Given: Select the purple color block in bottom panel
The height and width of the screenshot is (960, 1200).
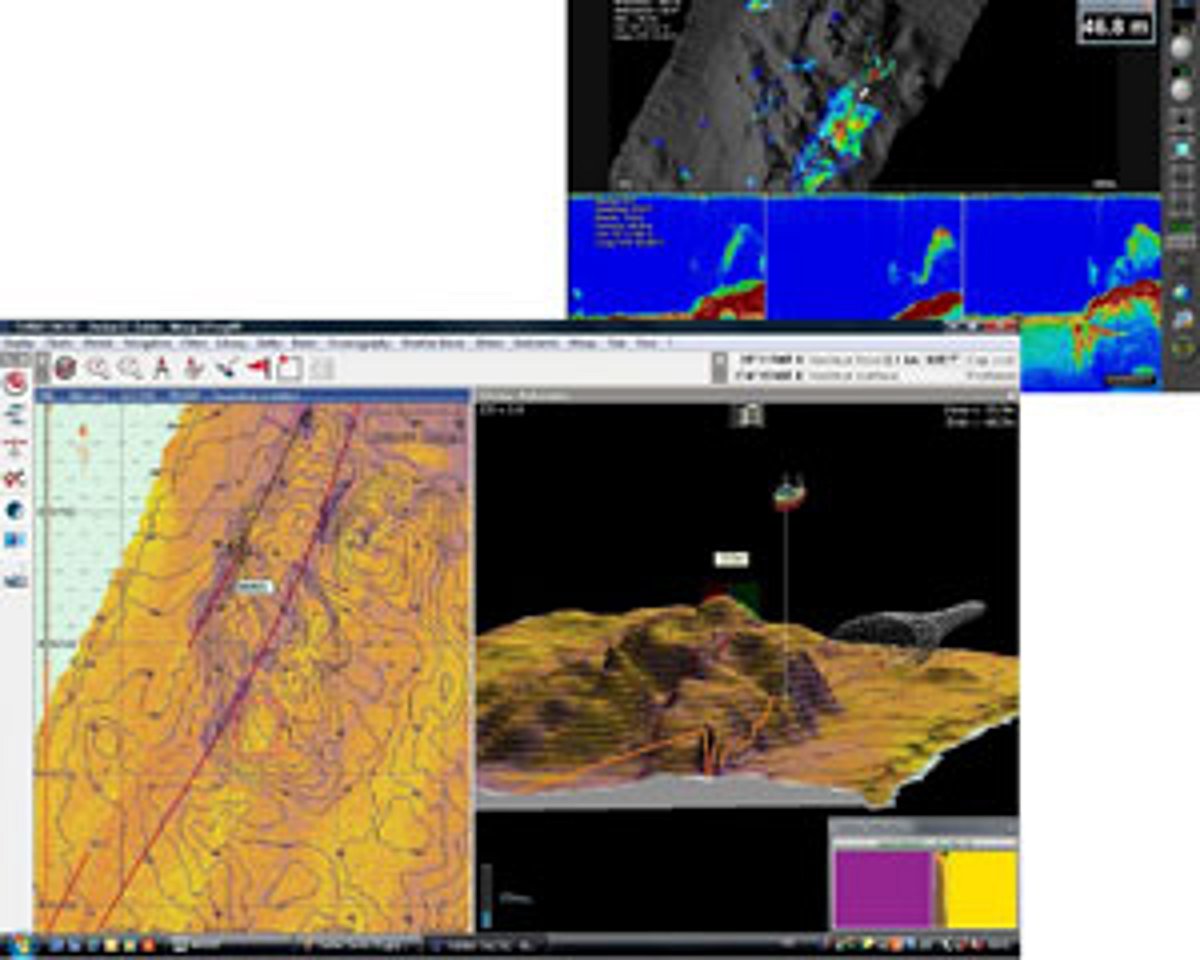Looking at the screenshot, I should [883, 889].
